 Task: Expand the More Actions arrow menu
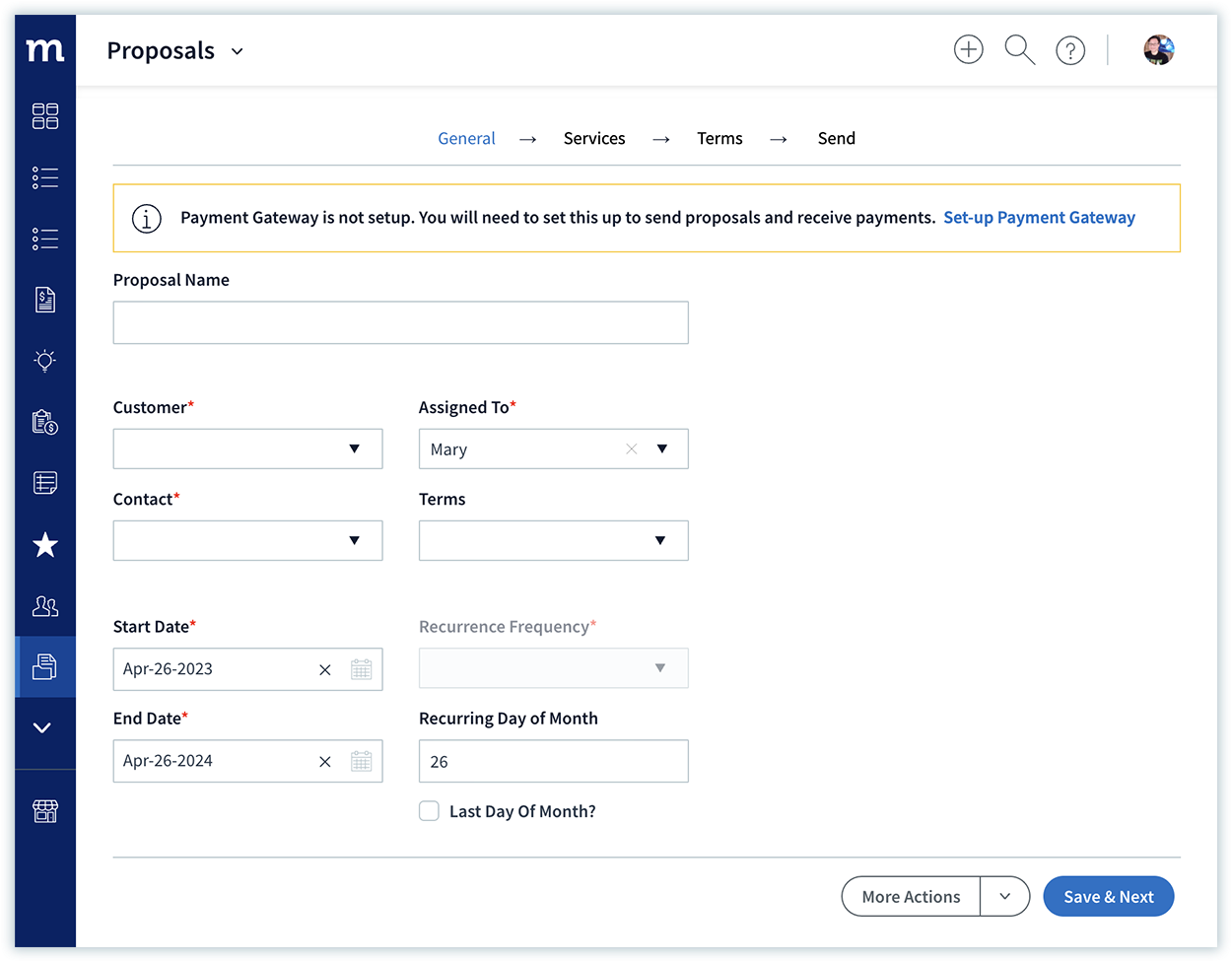[1005, 896]
